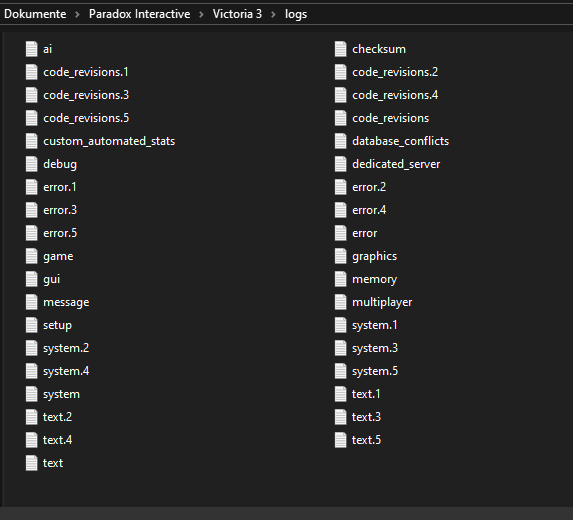The image size is (573, 520).
Task: Click the error file without number
Action: pos(365,233)
